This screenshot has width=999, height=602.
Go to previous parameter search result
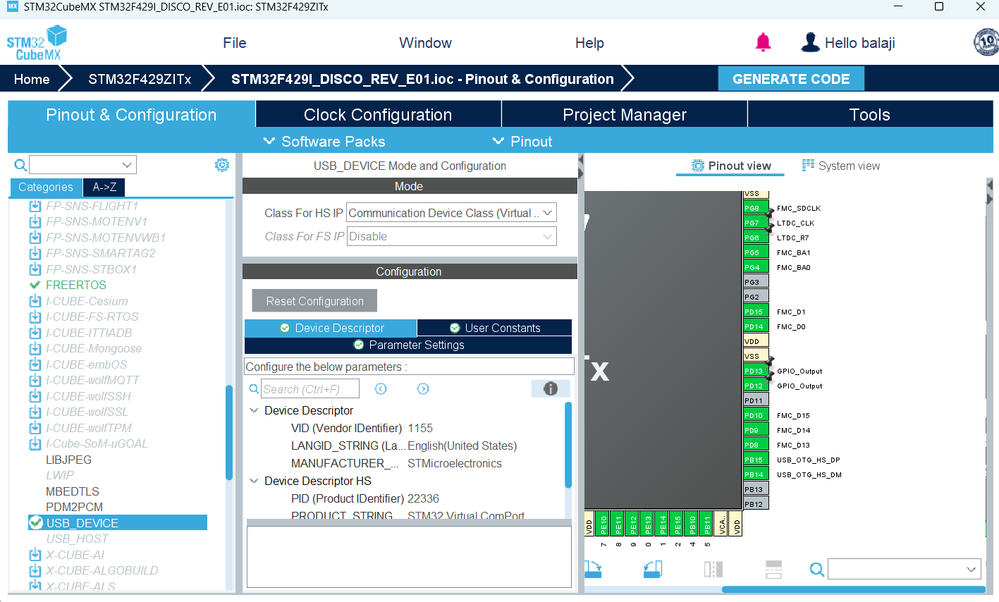381,389
